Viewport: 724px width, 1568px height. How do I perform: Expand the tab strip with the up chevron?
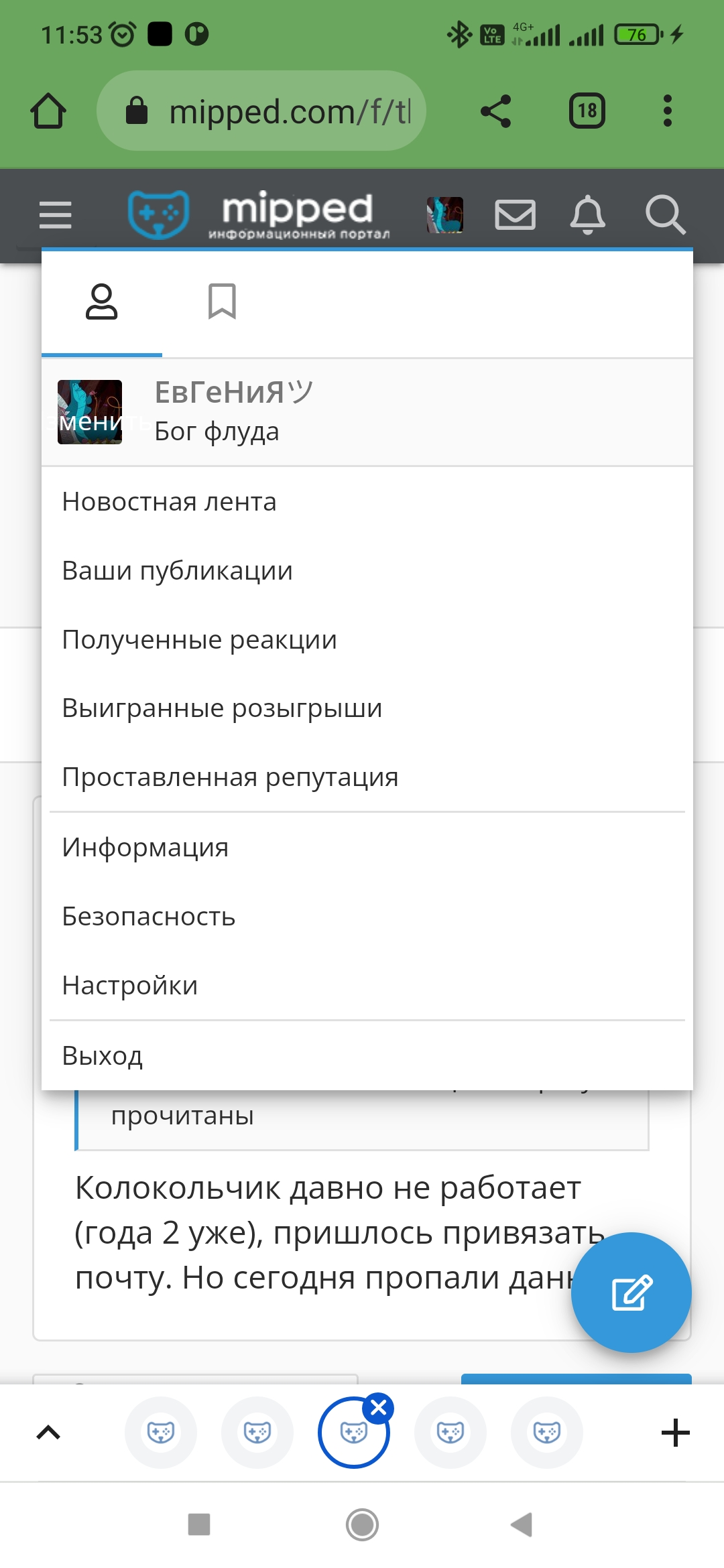click(48, 1433)
